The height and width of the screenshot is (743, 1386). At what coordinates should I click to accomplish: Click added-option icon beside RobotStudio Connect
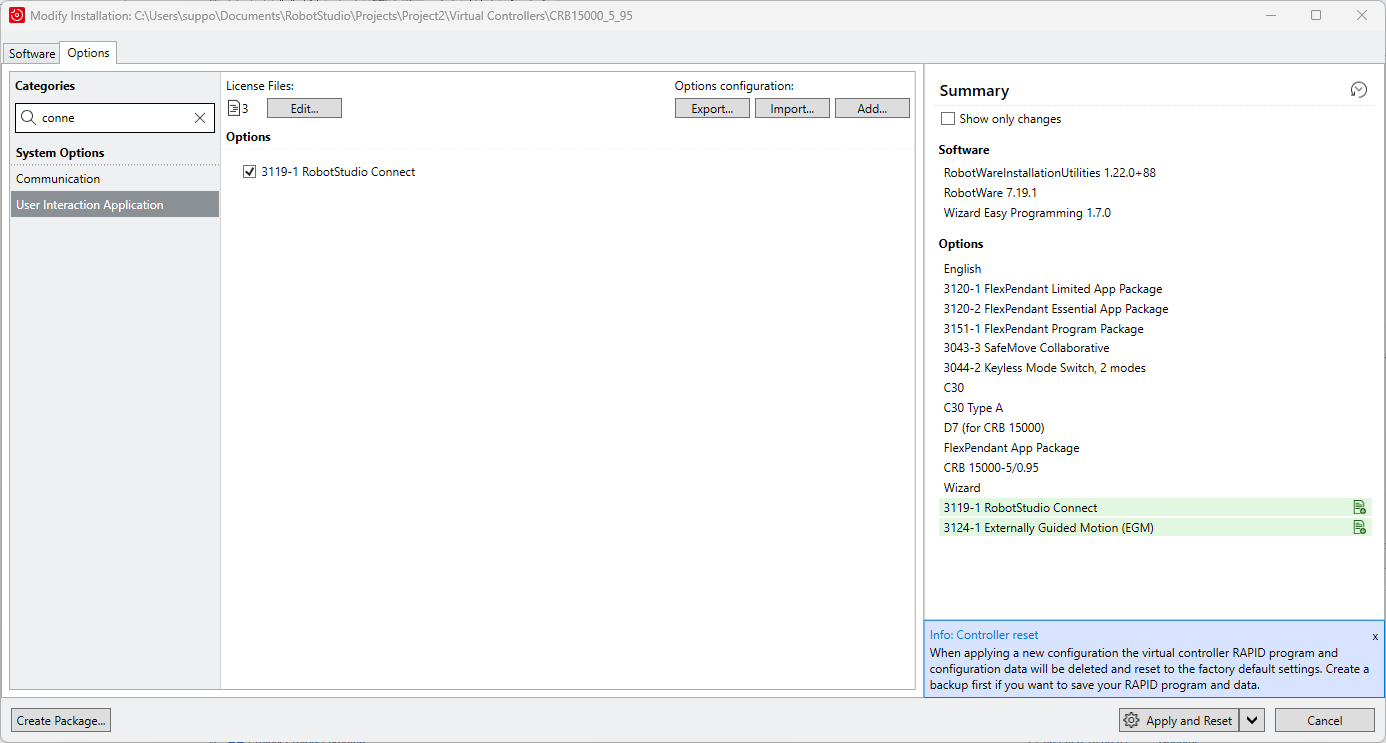pyautogui.click(x=1359, y=507)
